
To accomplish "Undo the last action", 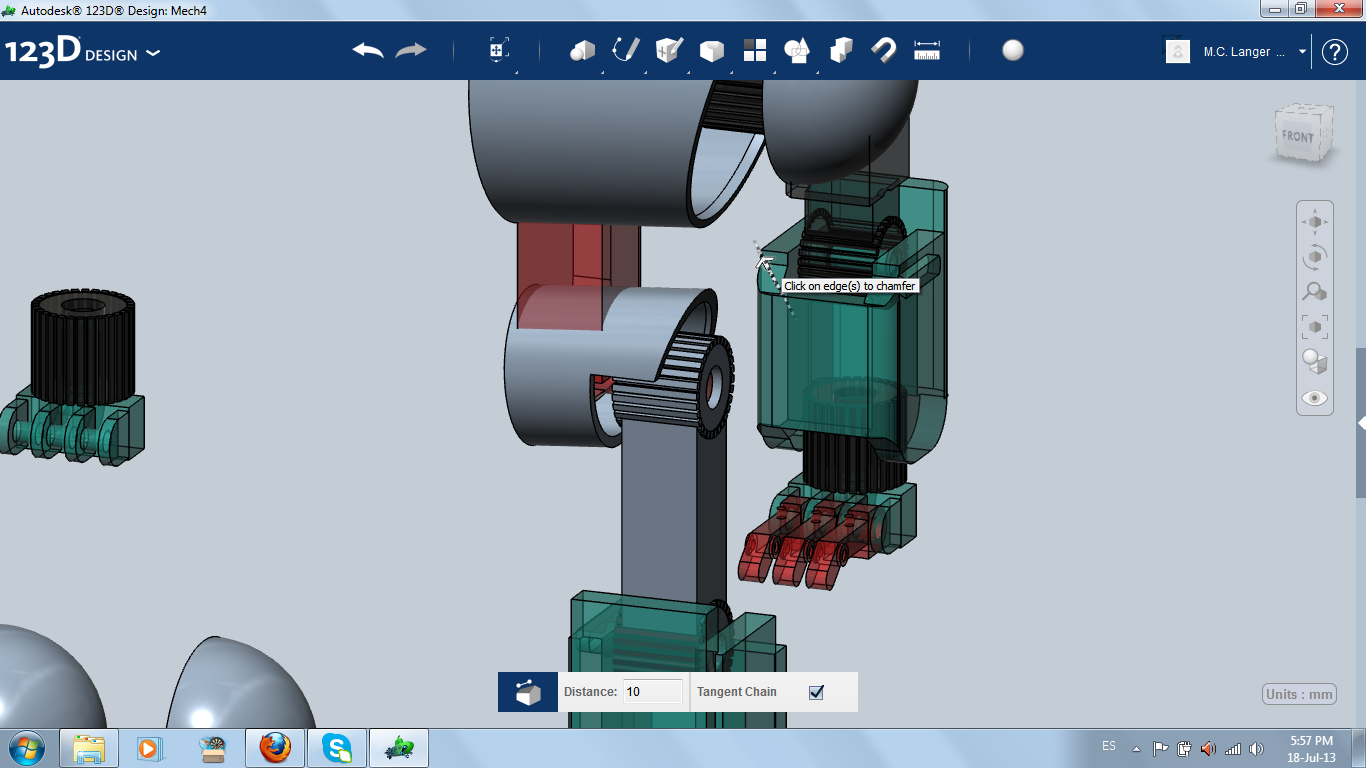I will [x=368, y=50].
